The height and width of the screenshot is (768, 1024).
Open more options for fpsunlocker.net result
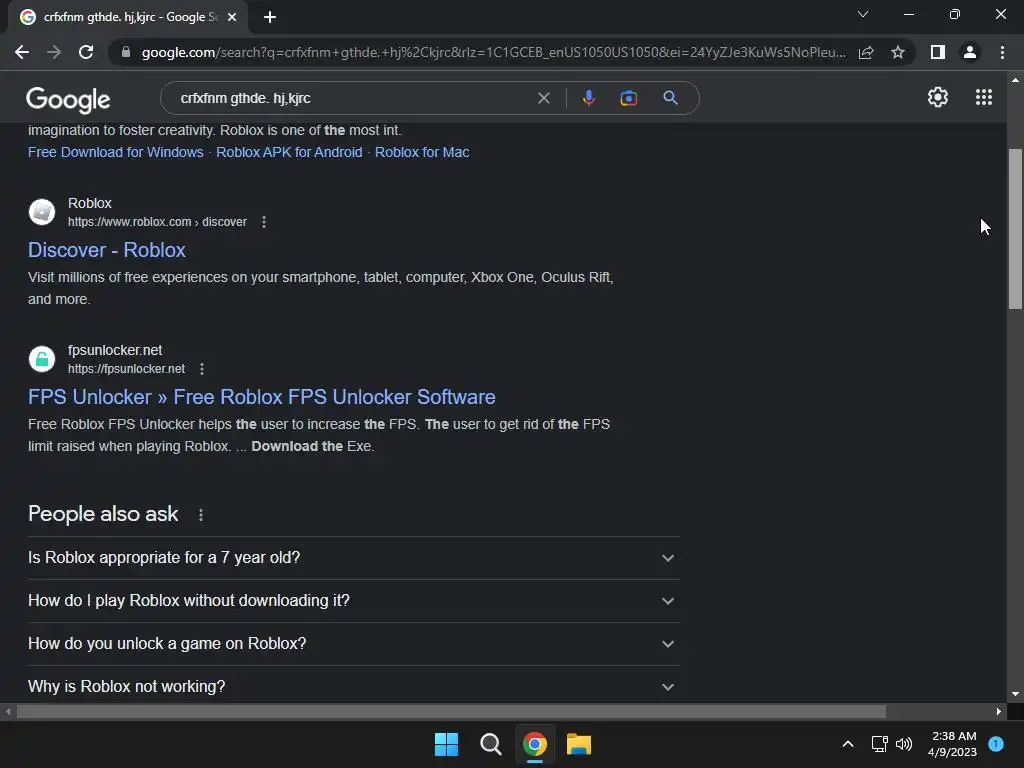[202, 369]
